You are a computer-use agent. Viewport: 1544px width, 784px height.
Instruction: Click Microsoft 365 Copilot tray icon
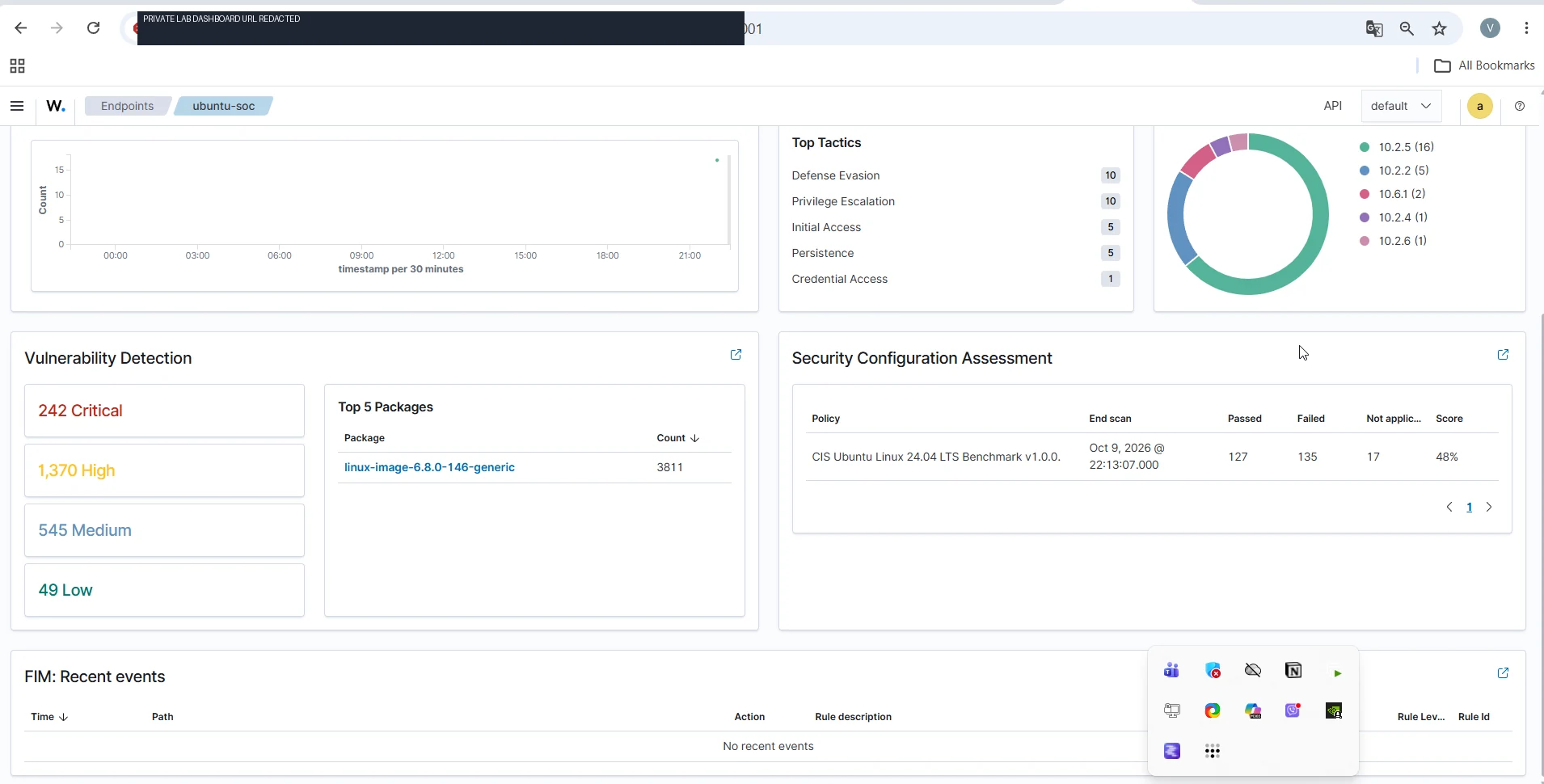pos(1253,710)
